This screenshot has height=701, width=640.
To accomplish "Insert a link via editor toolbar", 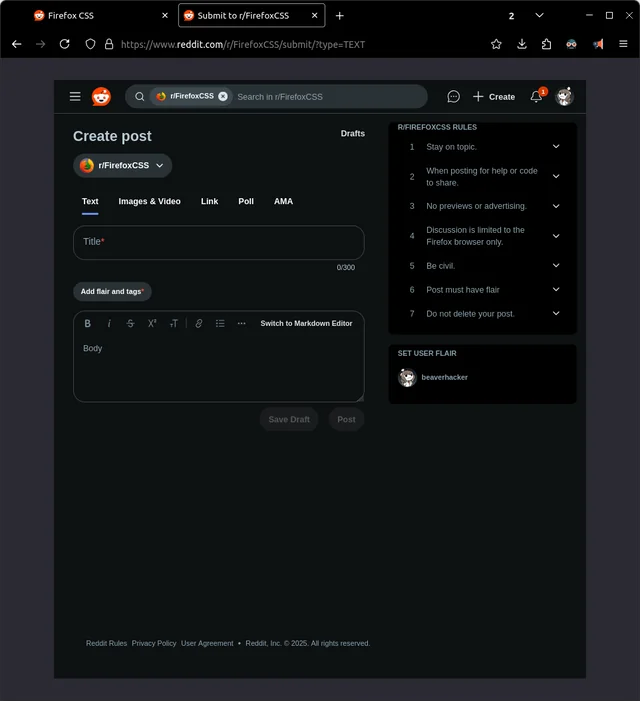I will click(x=199, y=323).
